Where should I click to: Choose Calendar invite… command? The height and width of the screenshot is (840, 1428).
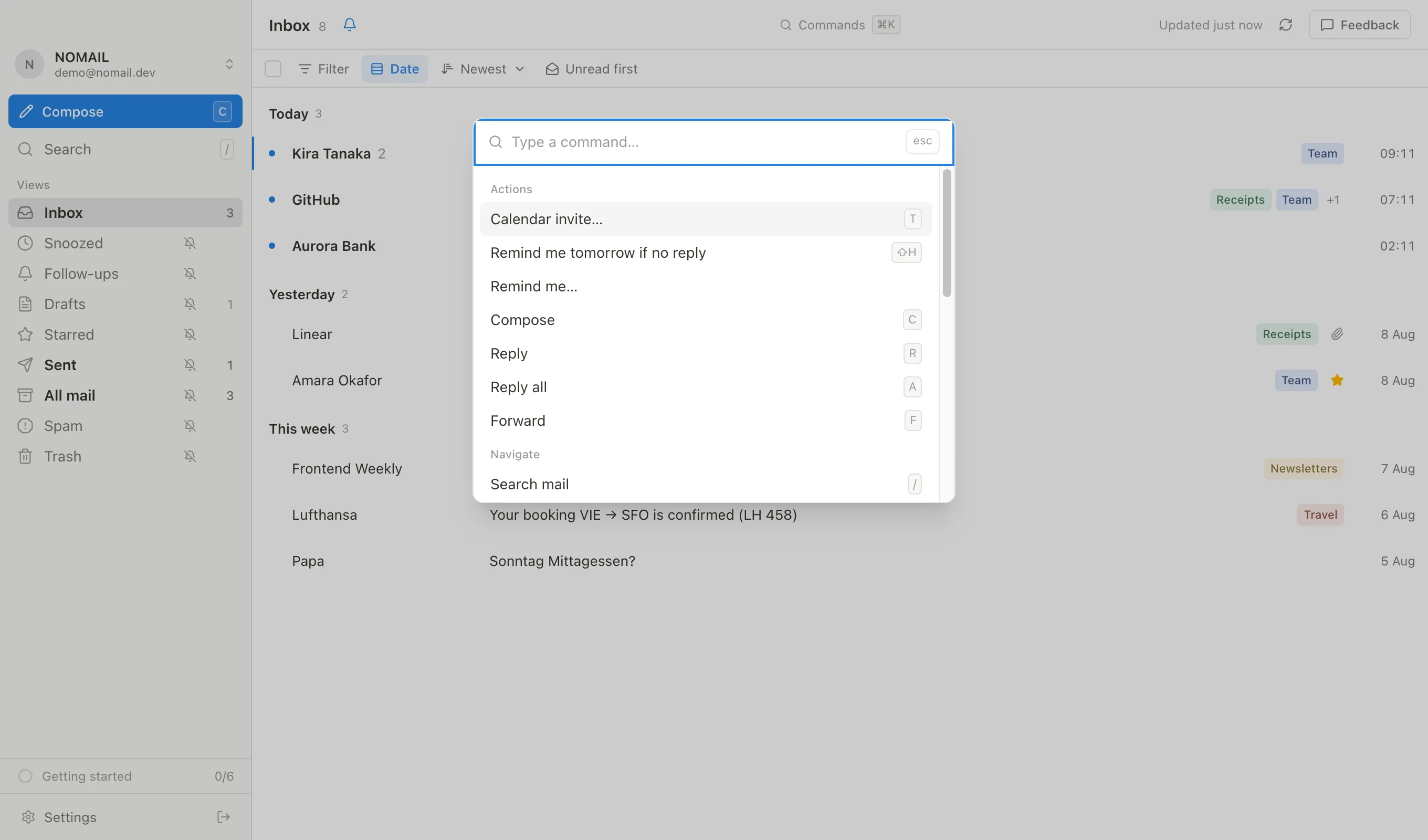tap(706, 219)
